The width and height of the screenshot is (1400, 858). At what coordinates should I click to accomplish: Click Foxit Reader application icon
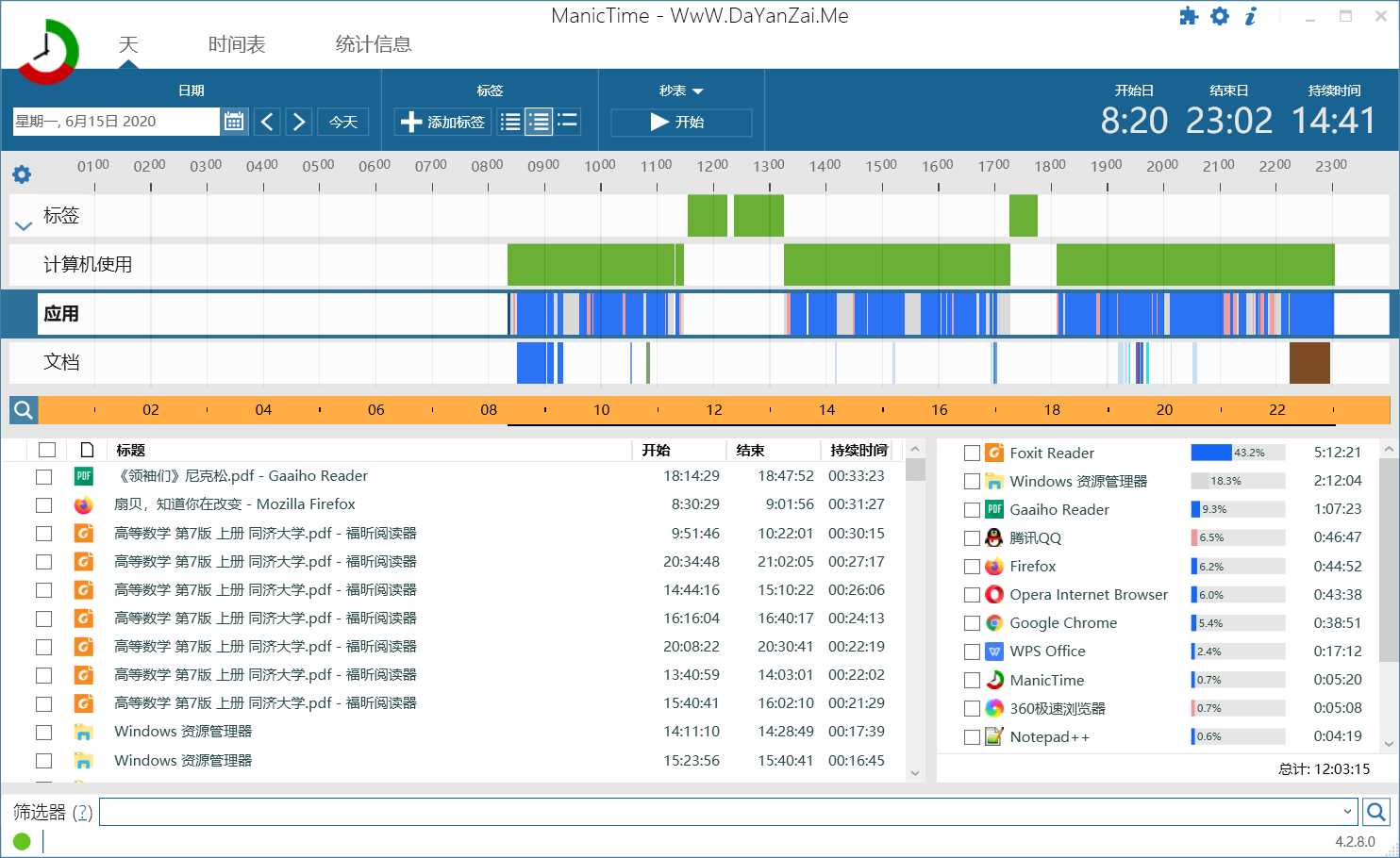(994, 453)
